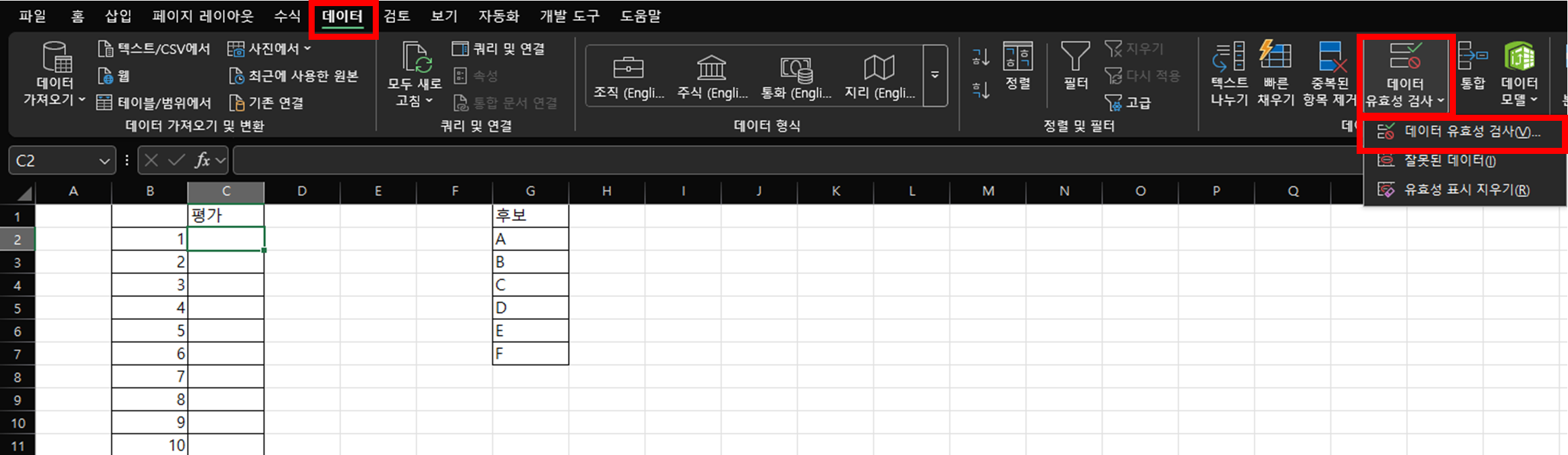1568x455 pixels.
Task: Open 데이터 모델 icon
Action: click(x=1519, y=57)
